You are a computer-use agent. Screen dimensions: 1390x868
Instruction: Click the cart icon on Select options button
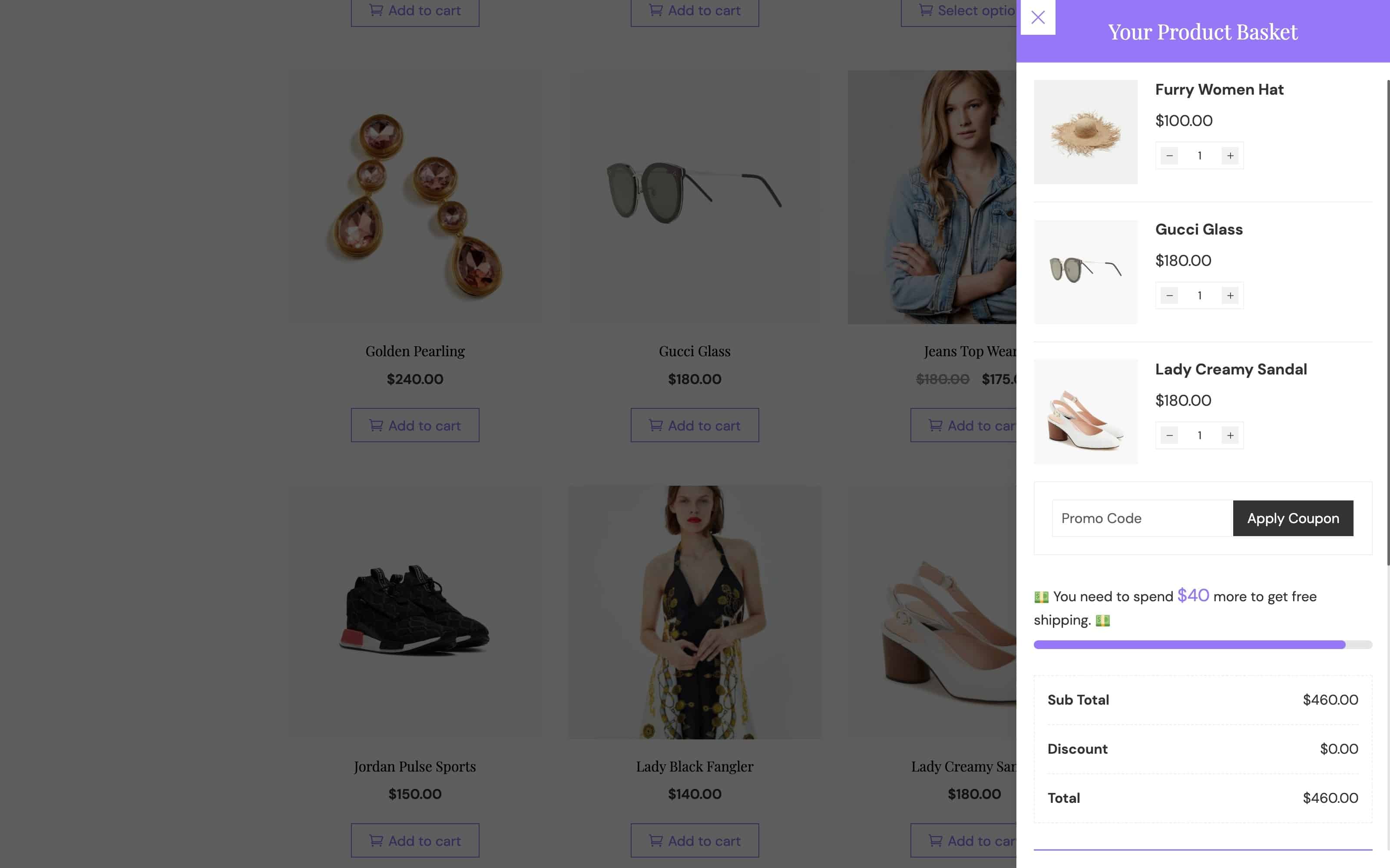pyautogui.click(x=925, y=10)
